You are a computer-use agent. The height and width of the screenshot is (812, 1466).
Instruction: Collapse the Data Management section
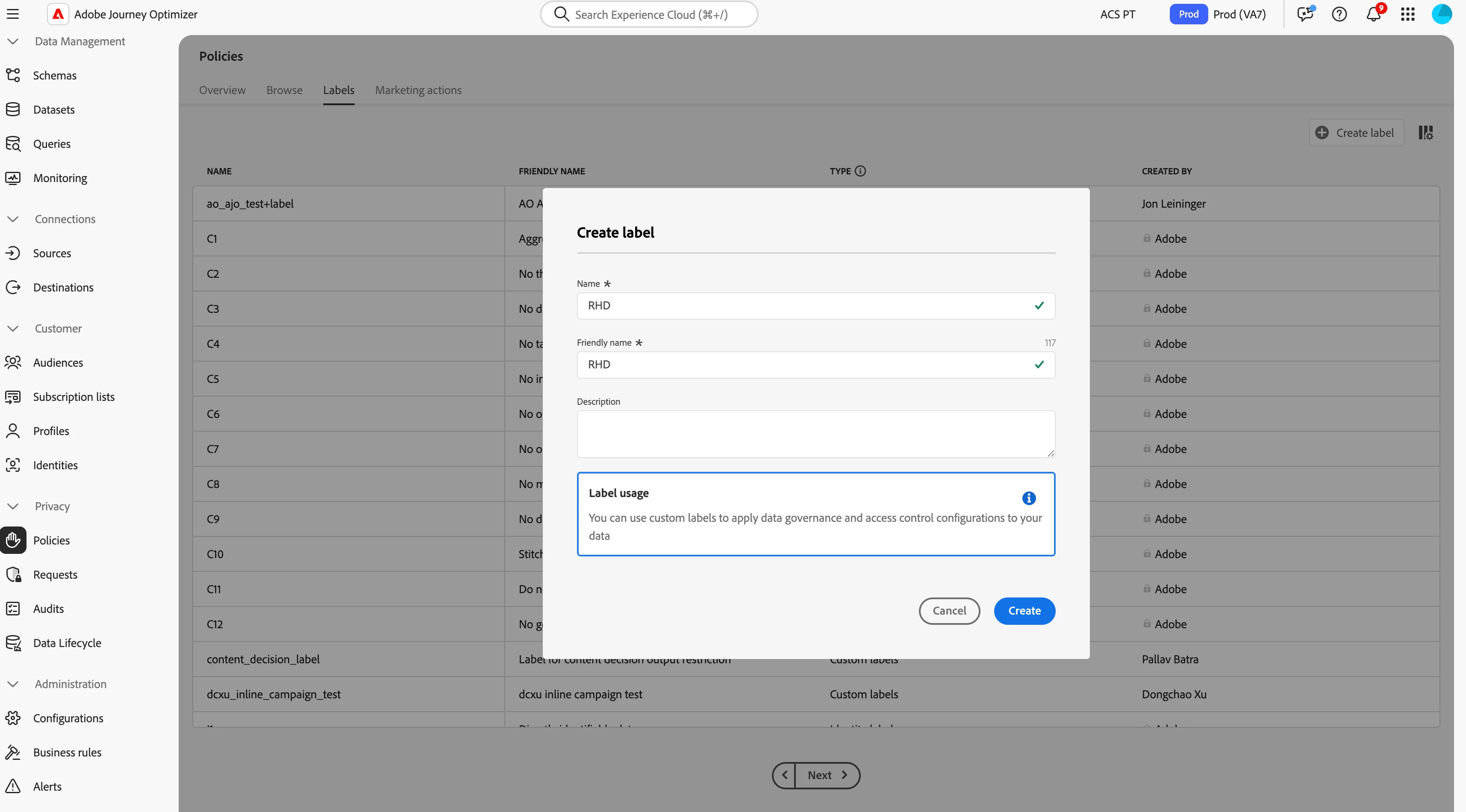click(x=13, y=41)
